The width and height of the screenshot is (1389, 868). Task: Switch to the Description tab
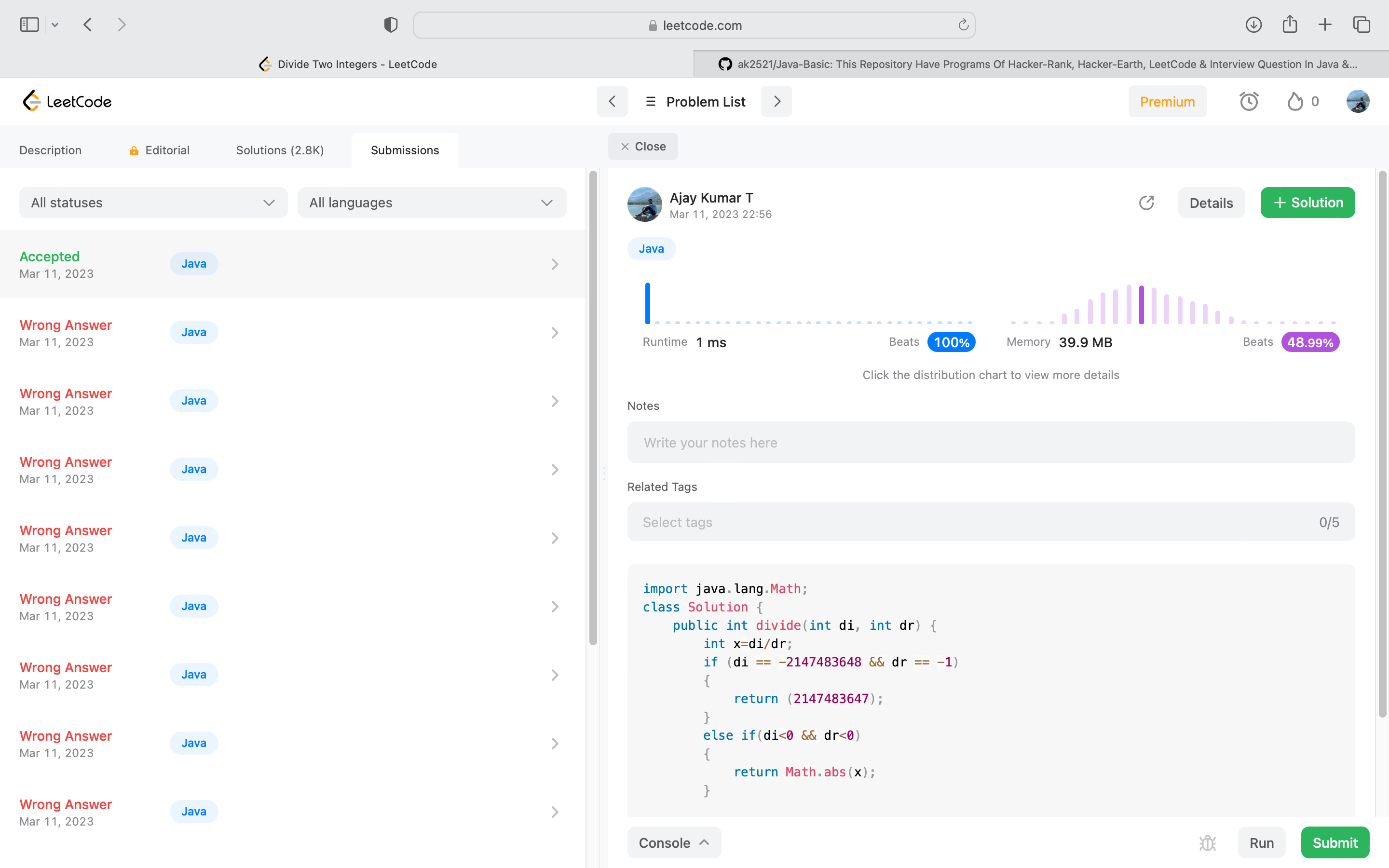pos(51,150)
